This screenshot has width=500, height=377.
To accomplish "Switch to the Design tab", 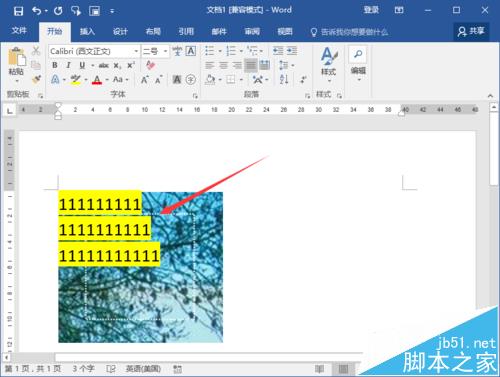I will (x=120, y=32).
